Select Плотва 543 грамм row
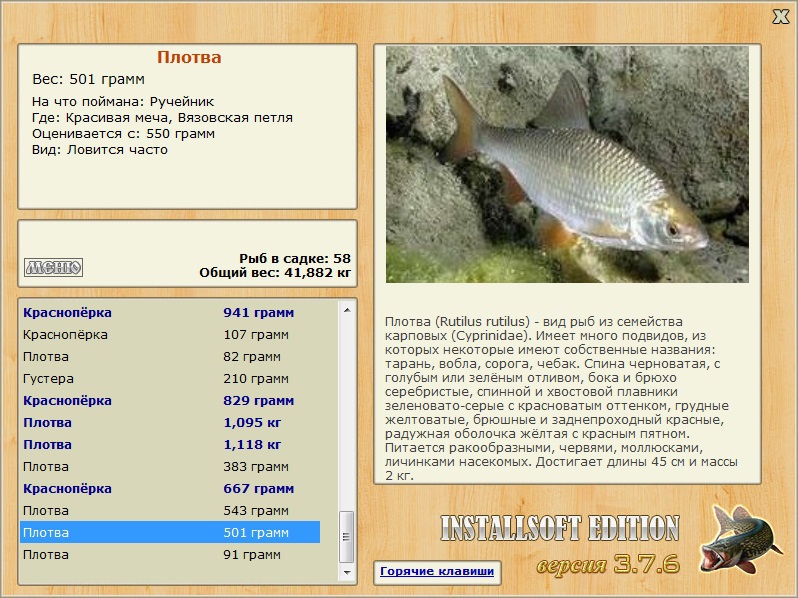798x598 pixels. (170, 510)
